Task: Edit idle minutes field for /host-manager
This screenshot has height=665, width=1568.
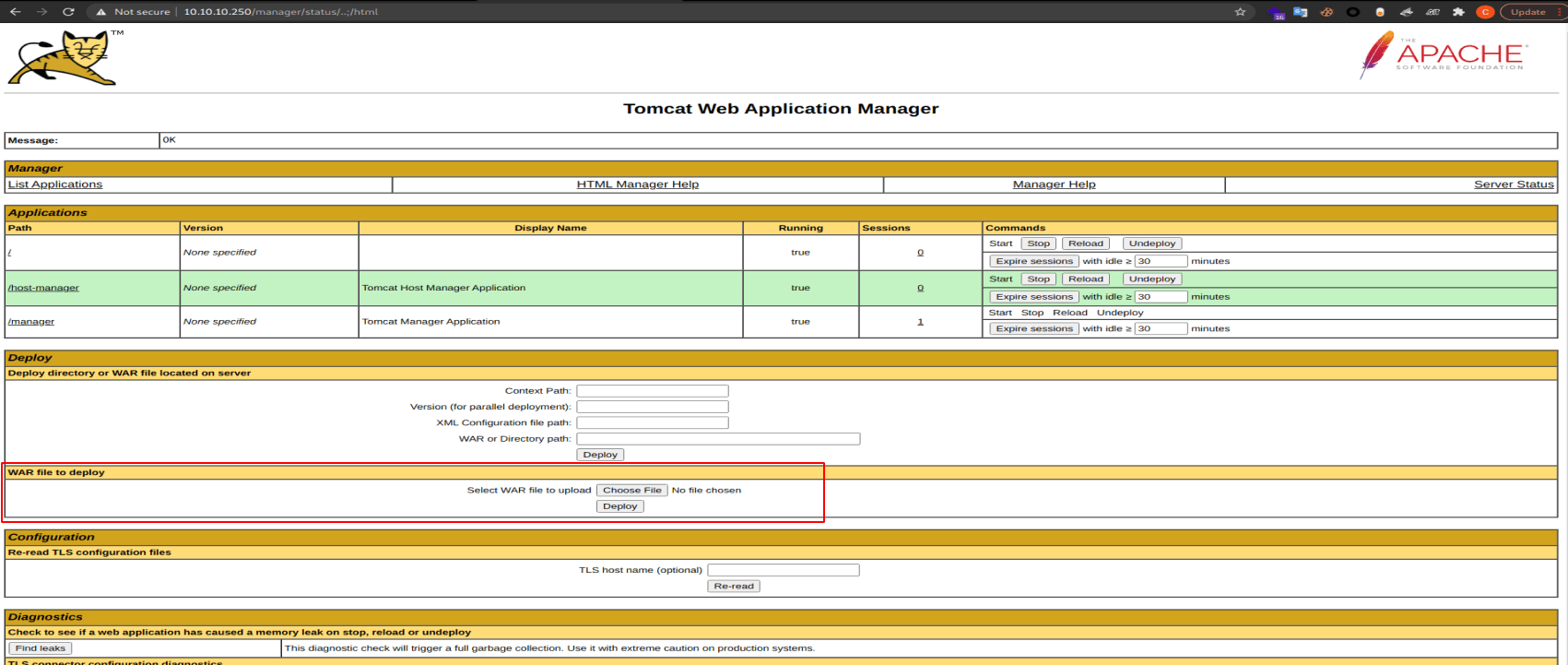Action: 1161,297
